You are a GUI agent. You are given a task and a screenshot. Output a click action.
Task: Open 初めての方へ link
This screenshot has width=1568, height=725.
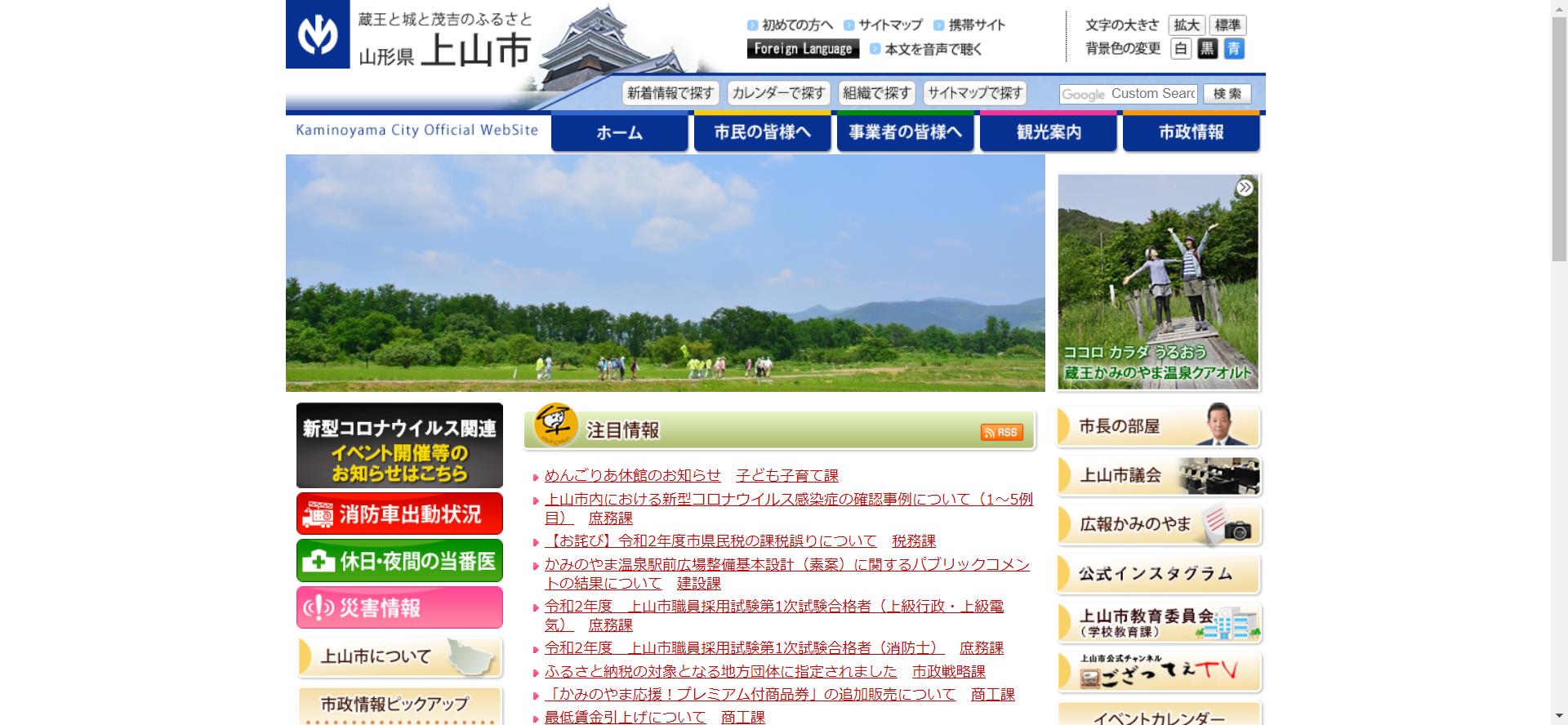pos(791,25)
